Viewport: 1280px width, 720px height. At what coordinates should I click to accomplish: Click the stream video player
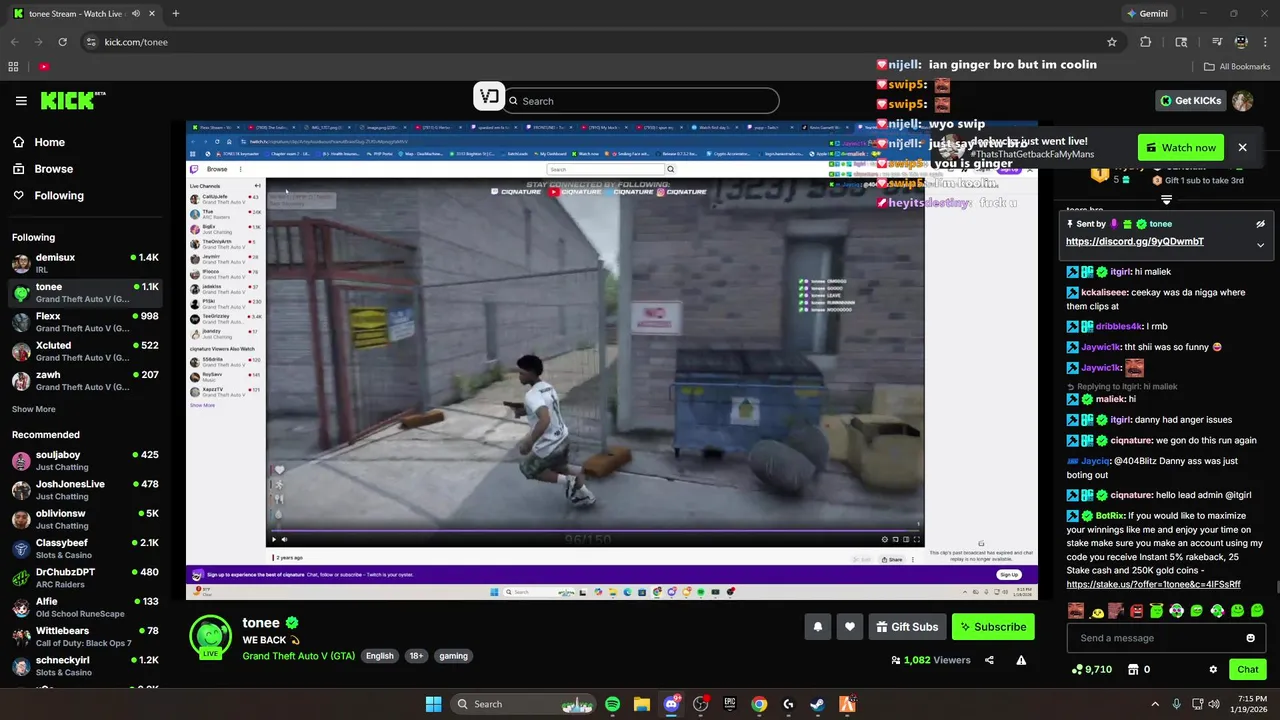click(611, 360)
